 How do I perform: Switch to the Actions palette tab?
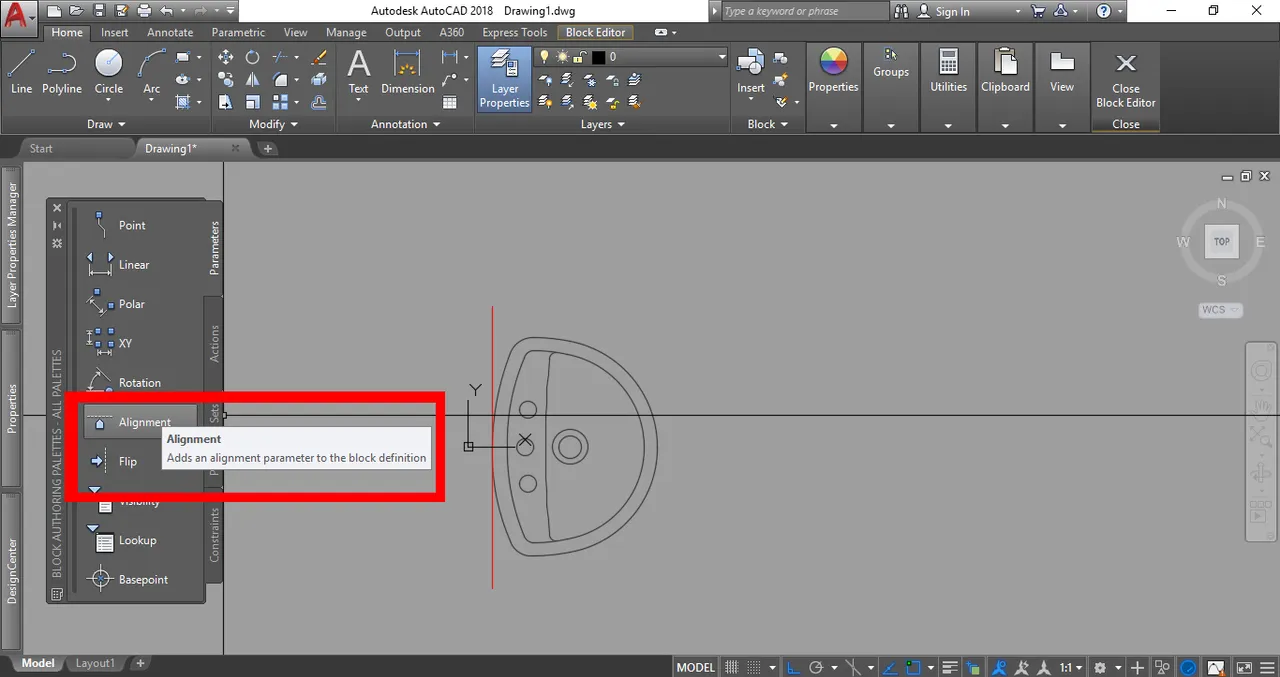click(x=214, y=343)
